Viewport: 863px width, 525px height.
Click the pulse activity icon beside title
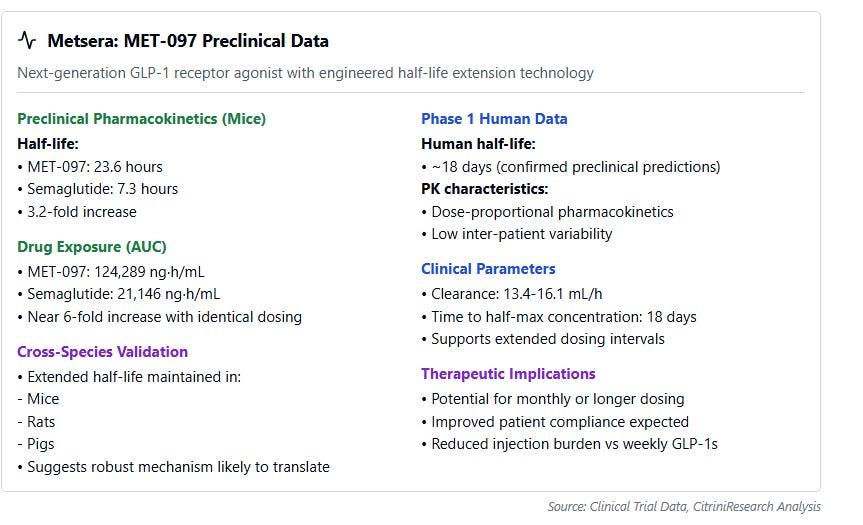tap(26, 40)
